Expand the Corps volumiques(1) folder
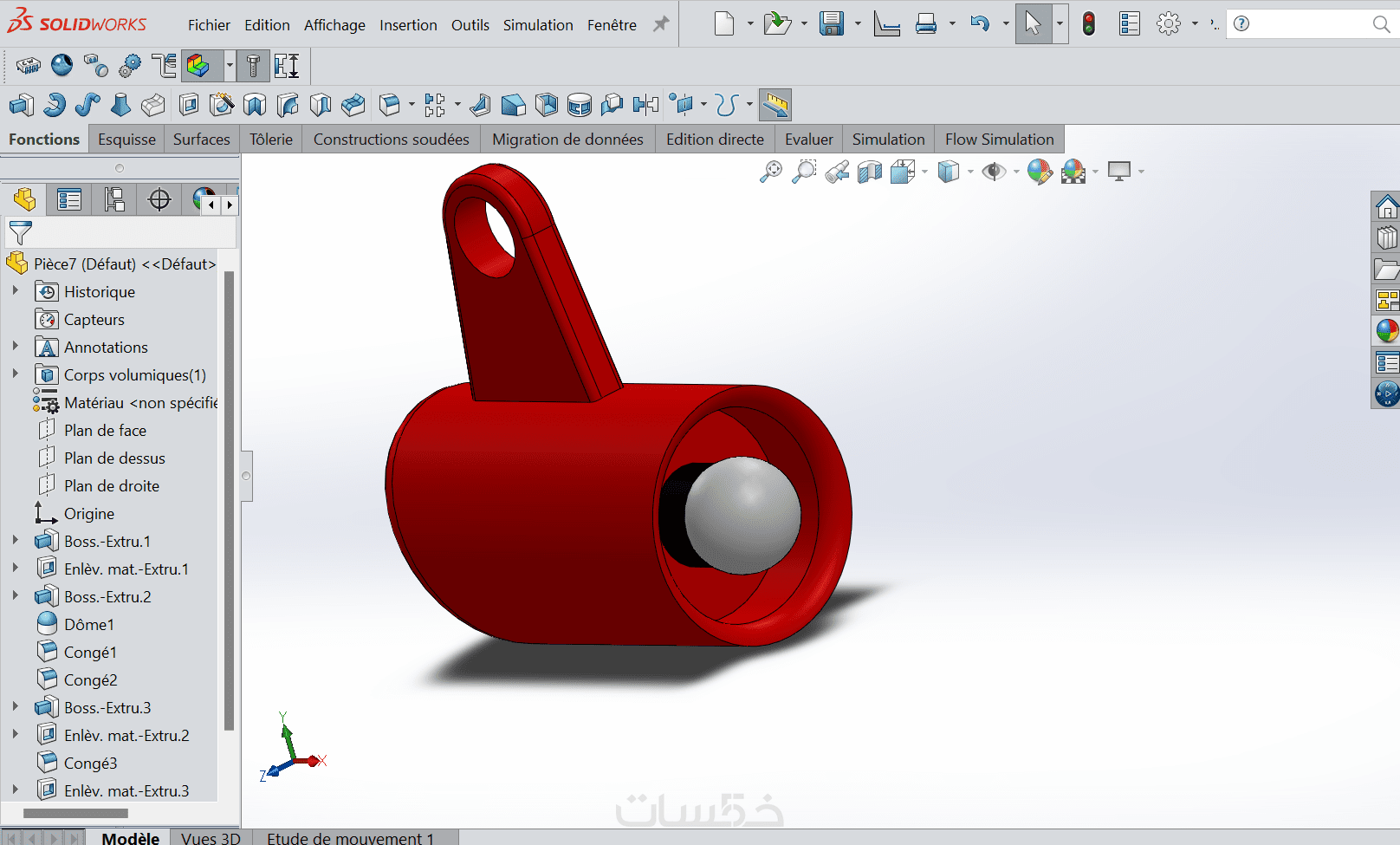Image resolution: width=1400 pixels, height=845 pixels. pyautogui.click(x=15, y=374)
